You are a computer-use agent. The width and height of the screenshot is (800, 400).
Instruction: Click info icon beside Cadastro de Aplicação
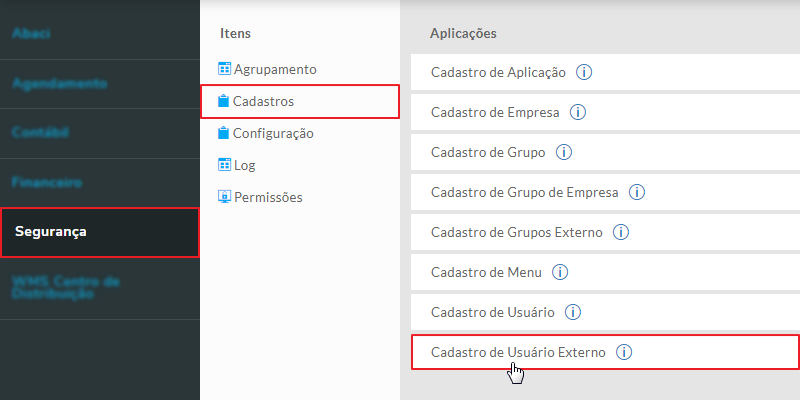(586, 72)
